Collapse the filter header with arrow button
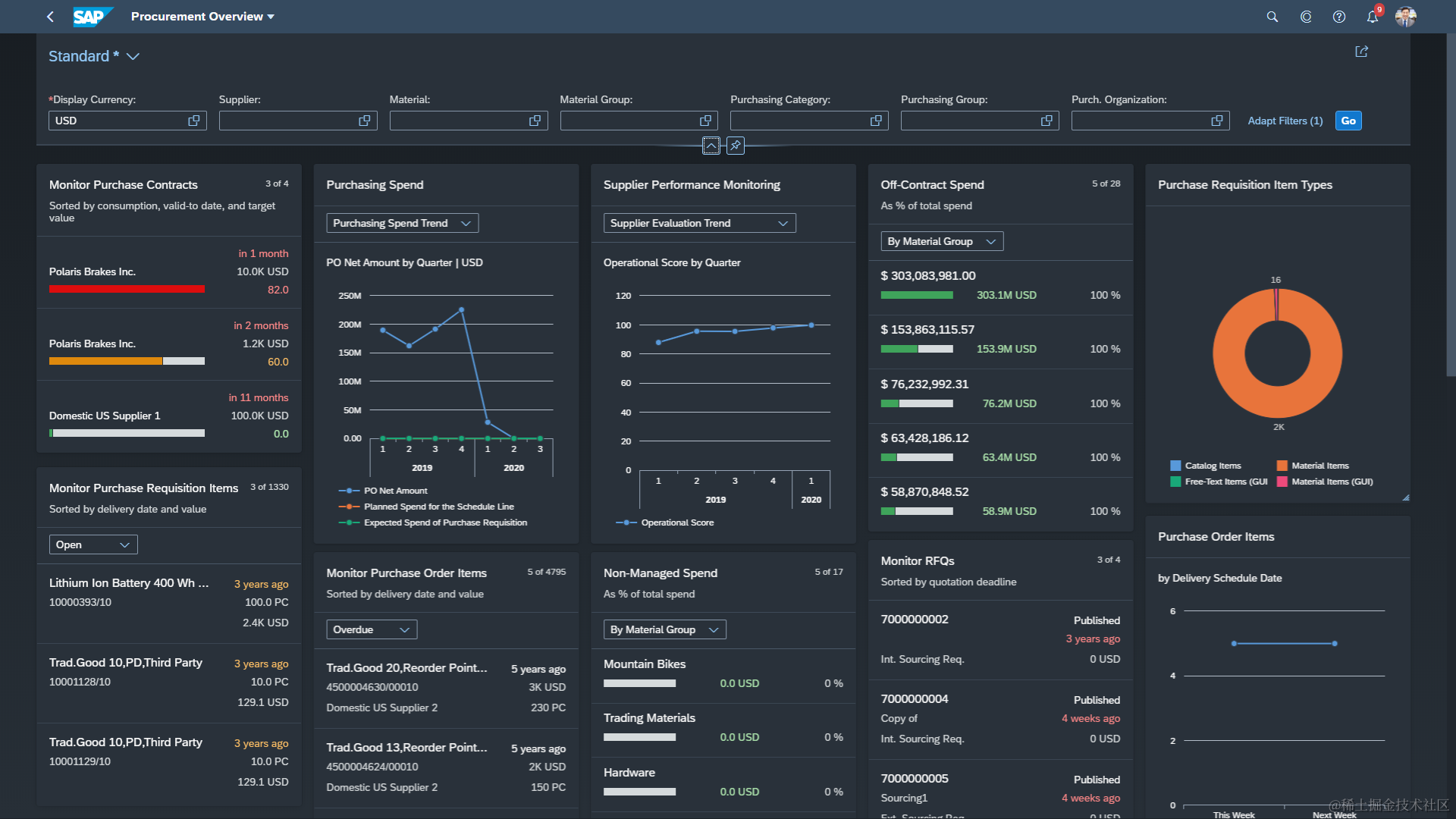 pos(711,146)
